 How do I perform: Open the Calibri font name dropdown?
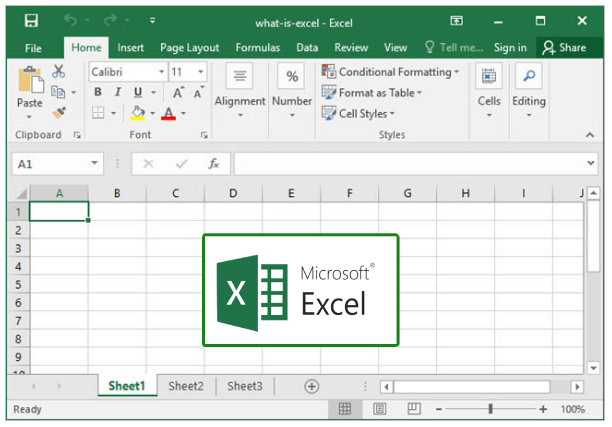pos(161,72)
